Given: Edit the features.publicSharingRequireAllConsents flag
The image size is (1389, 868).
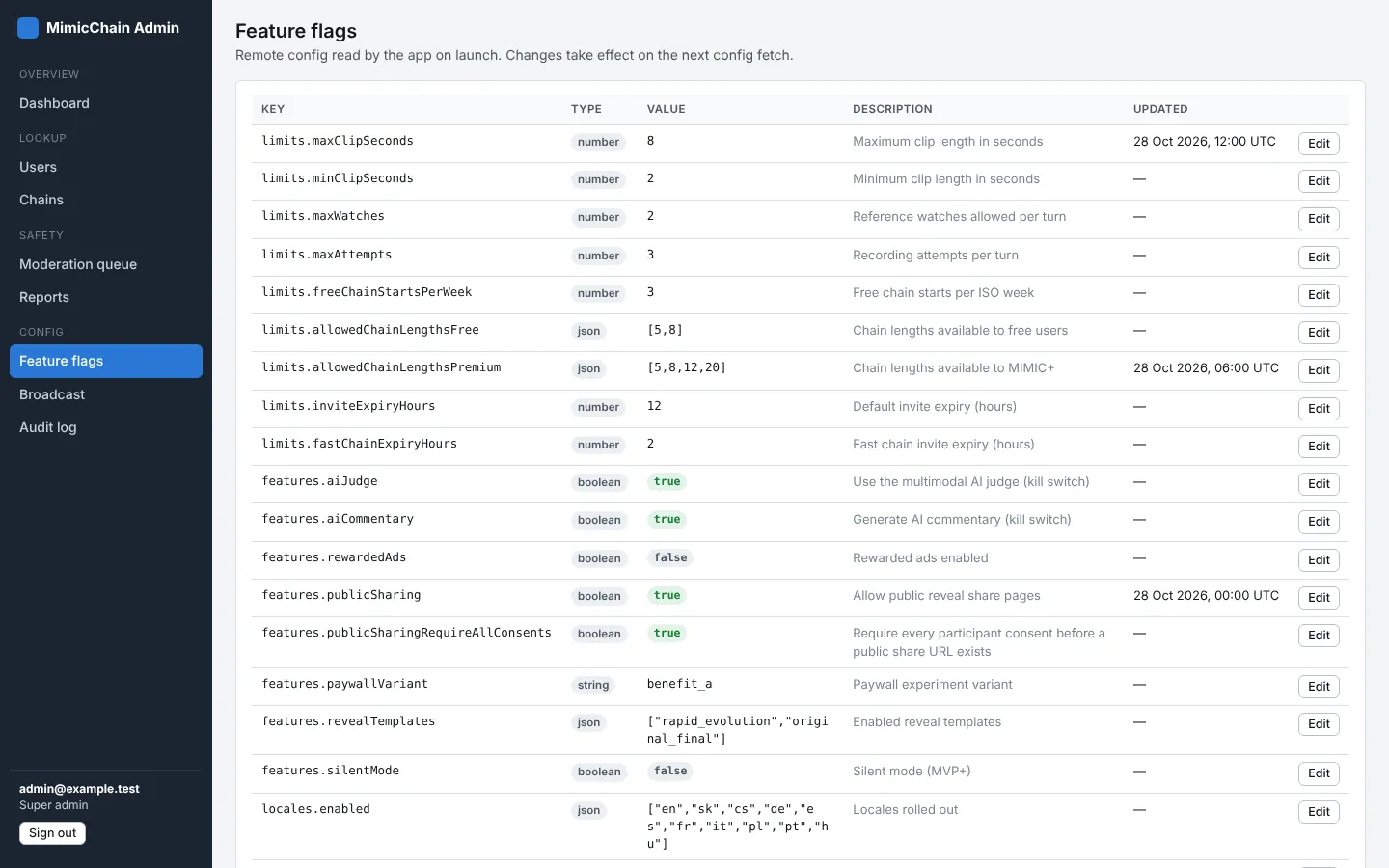Looking at the screenshot, I should click(1319, 636).
